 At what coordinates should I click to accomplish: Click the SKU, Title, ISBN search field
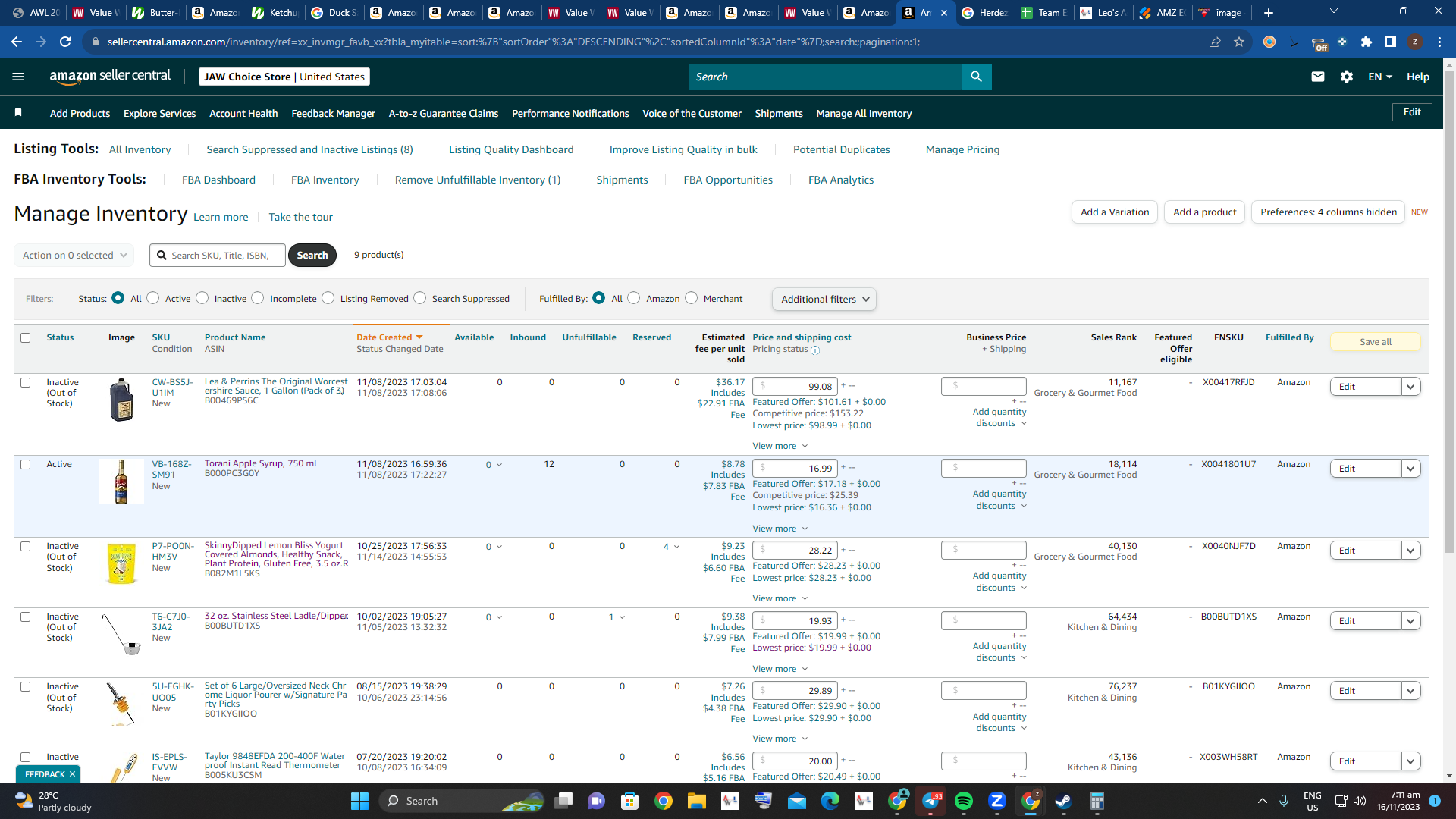tap(218, 255)
